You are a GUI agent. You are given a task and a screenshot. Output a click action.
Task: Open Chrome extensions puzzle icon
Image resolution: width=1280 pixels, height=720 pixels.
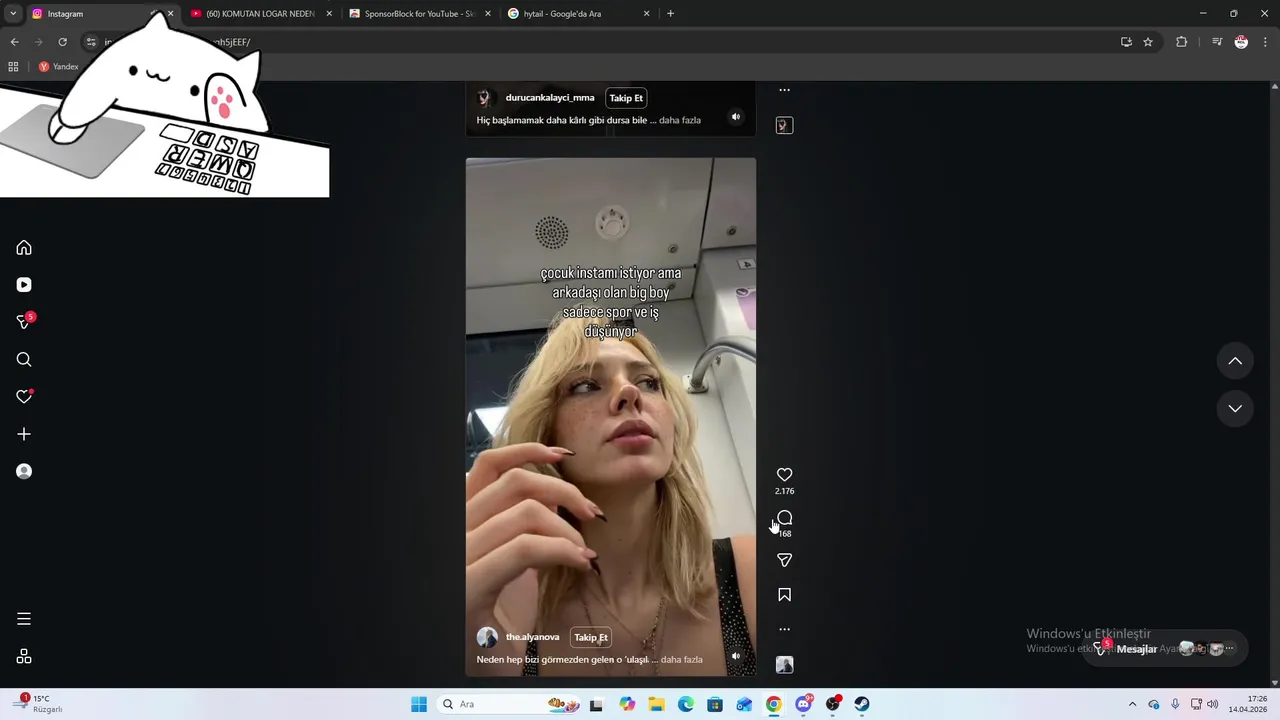click(x=1182, y=42)
